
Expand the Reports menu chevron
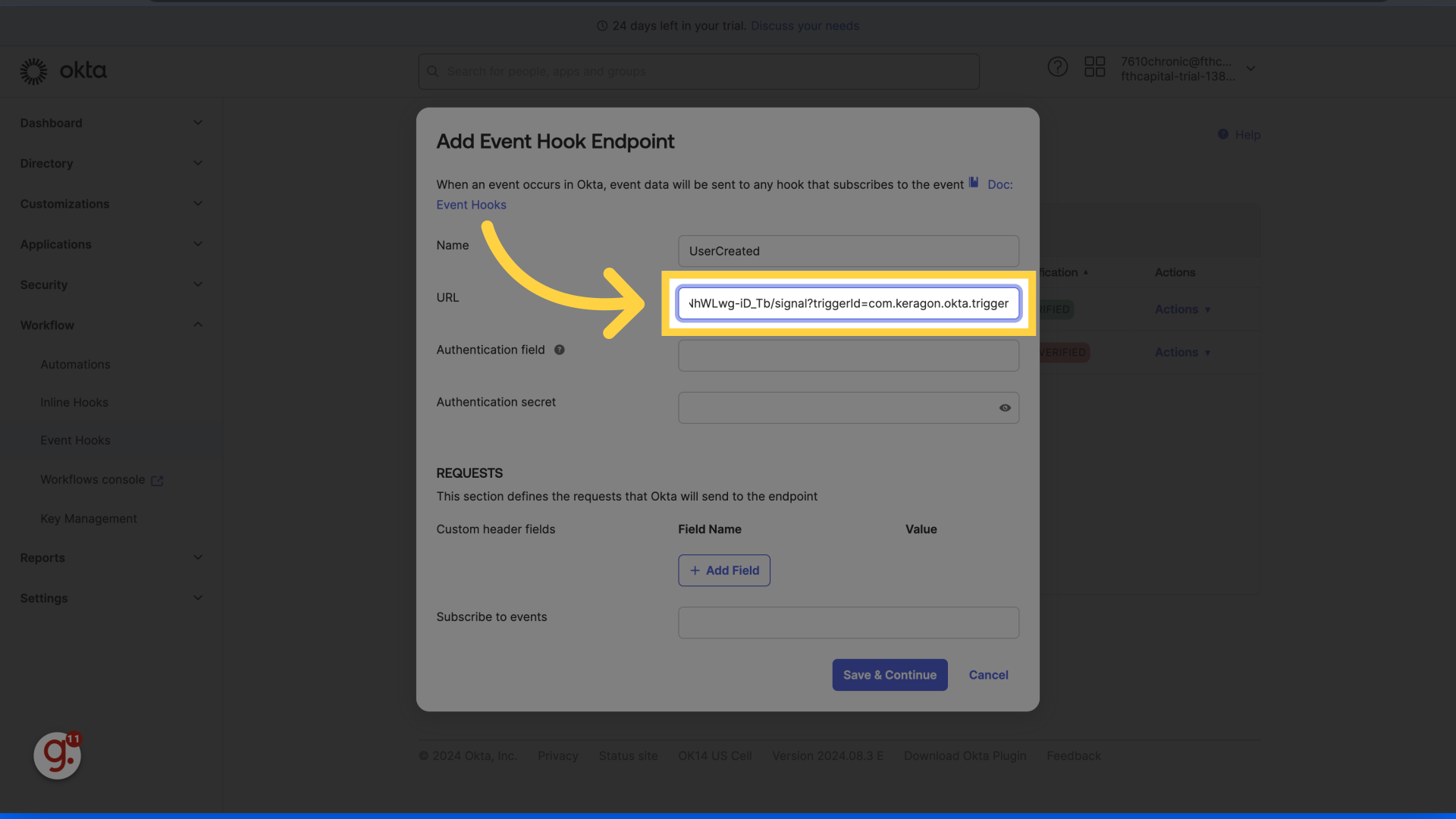click(x=198, y=557)
